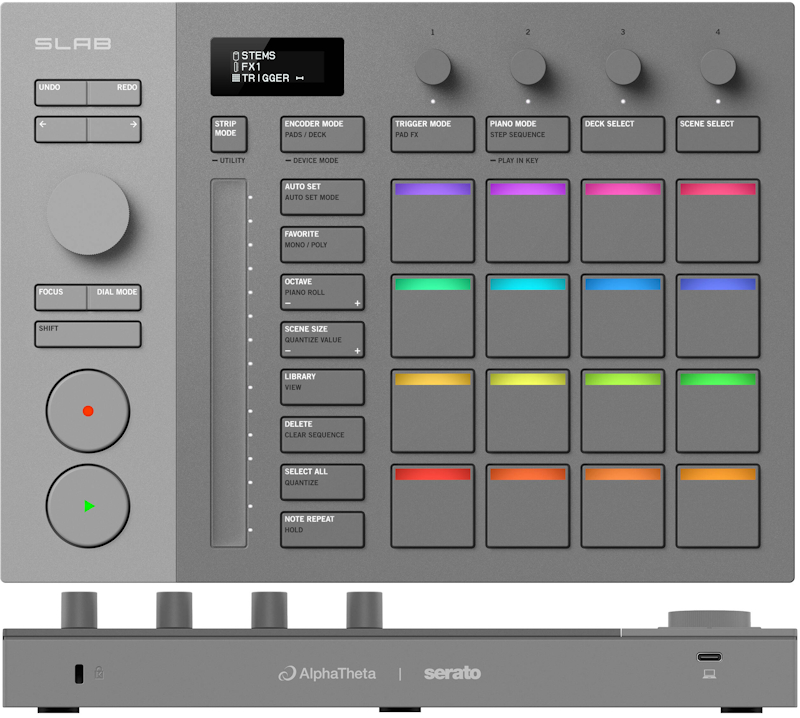Viewport: 800px width, 718px height.
Task: Click the large rotary dial
Action: tap(88, 213)
